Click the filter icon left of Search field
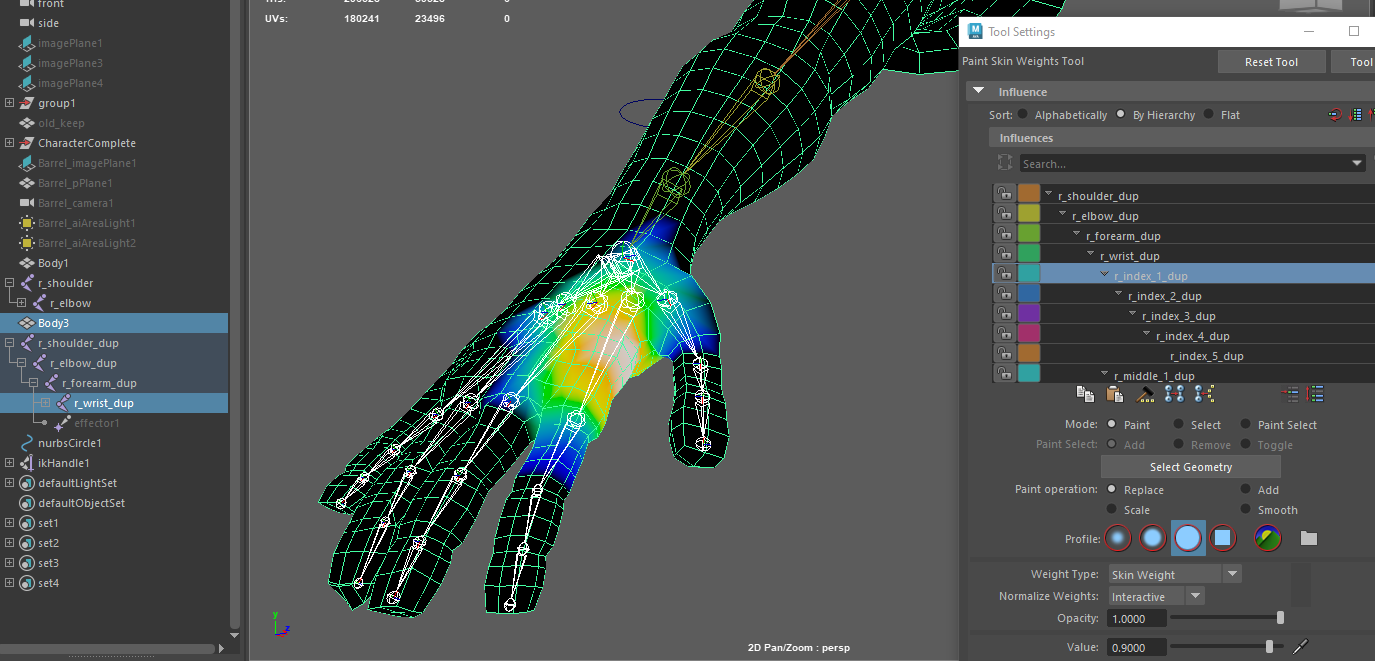Viewport: 1375px width, 661px height. click(x=1005, y=163)
